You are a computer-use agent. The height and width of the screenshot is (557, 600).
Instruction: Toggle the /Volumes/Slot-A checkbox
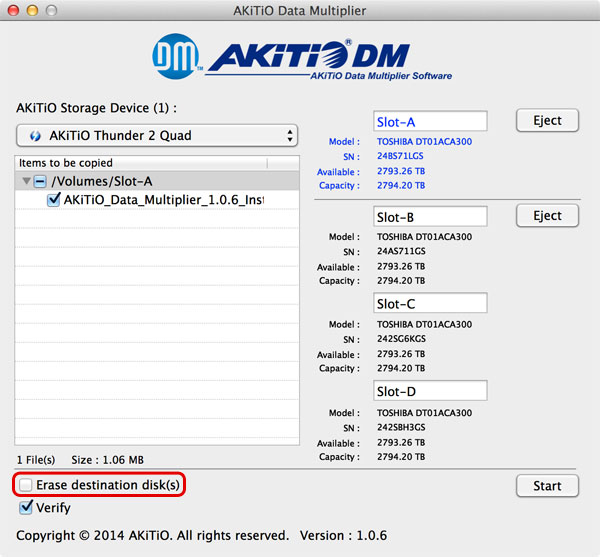pyautogui.click(x=39, y=181)
